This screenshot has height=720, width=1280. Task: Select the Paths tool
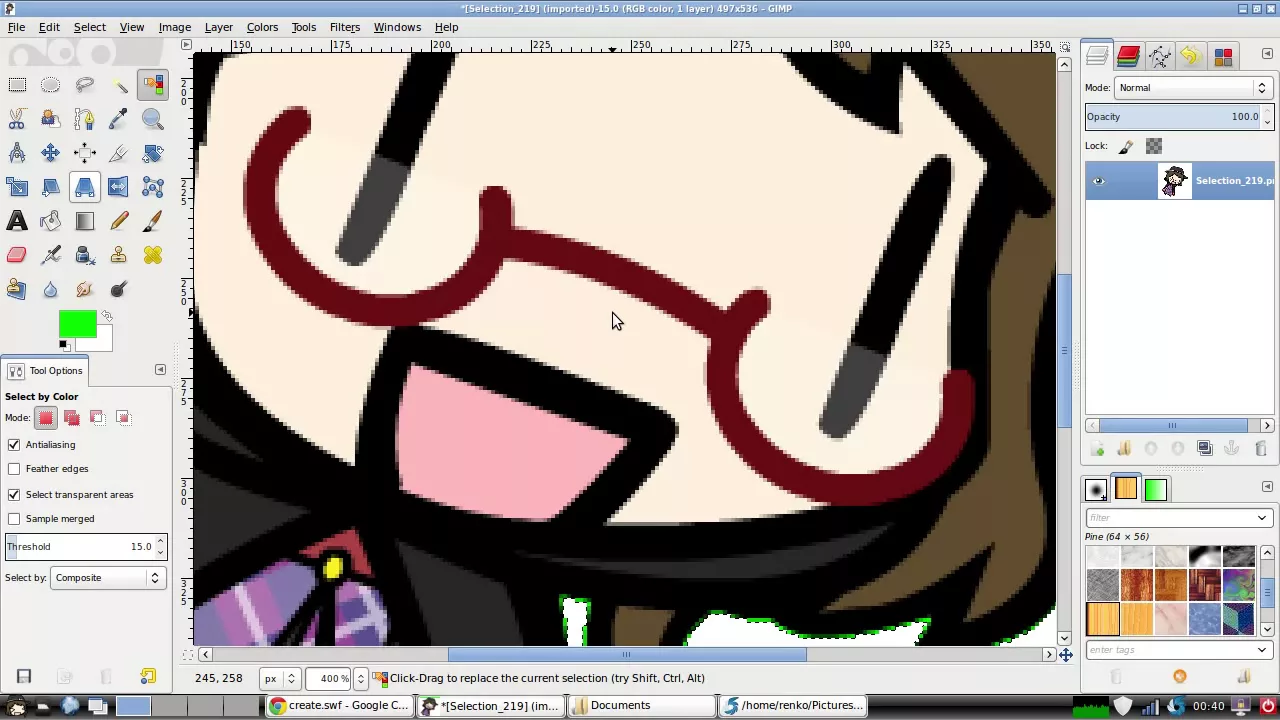(x=85, y=119)
